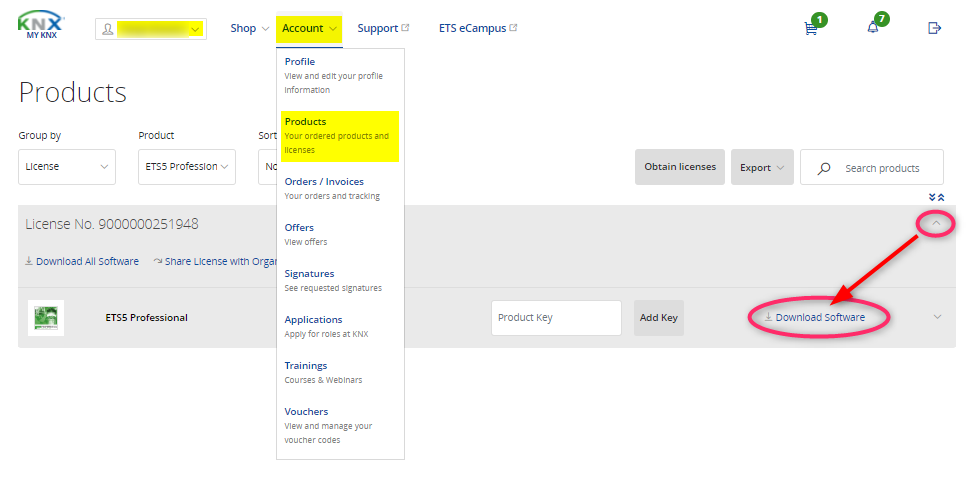Open the Product filter dropdown
The width and height of the screenshot is (975, 479).
[x=187, y=167]
